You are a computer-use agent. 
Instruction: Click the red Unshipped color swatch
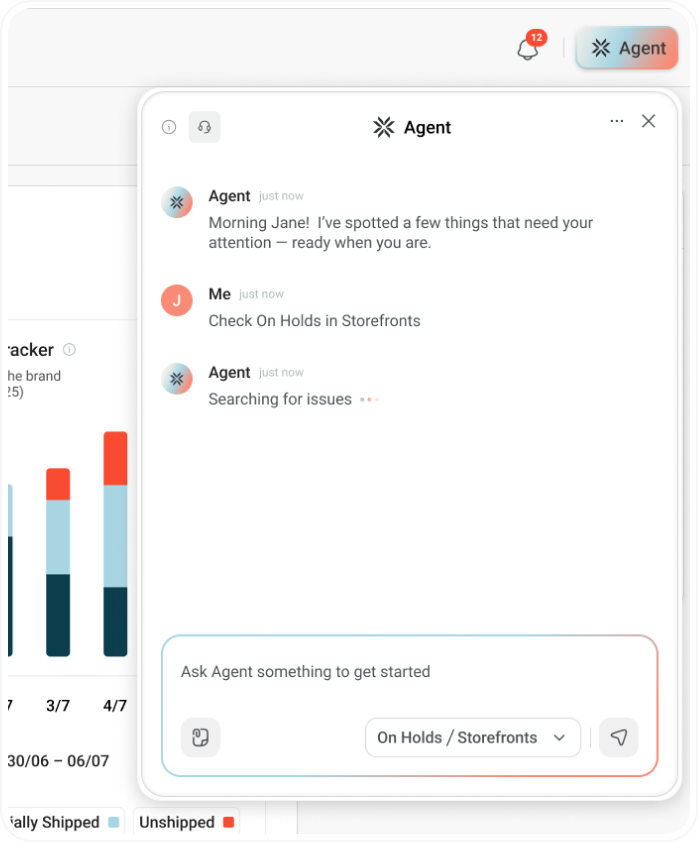[228, 822]
